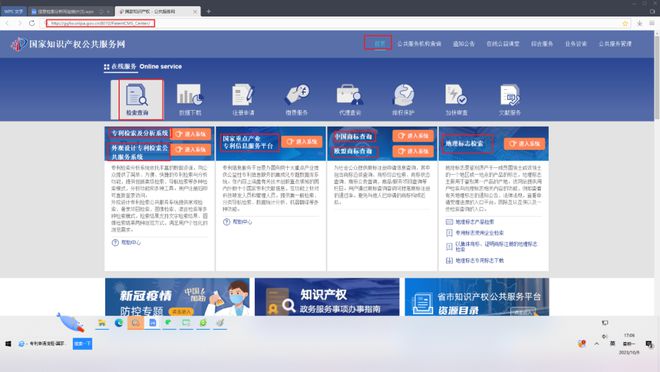Close the active 公共服务网 browser tab

(x=195, y=11)
